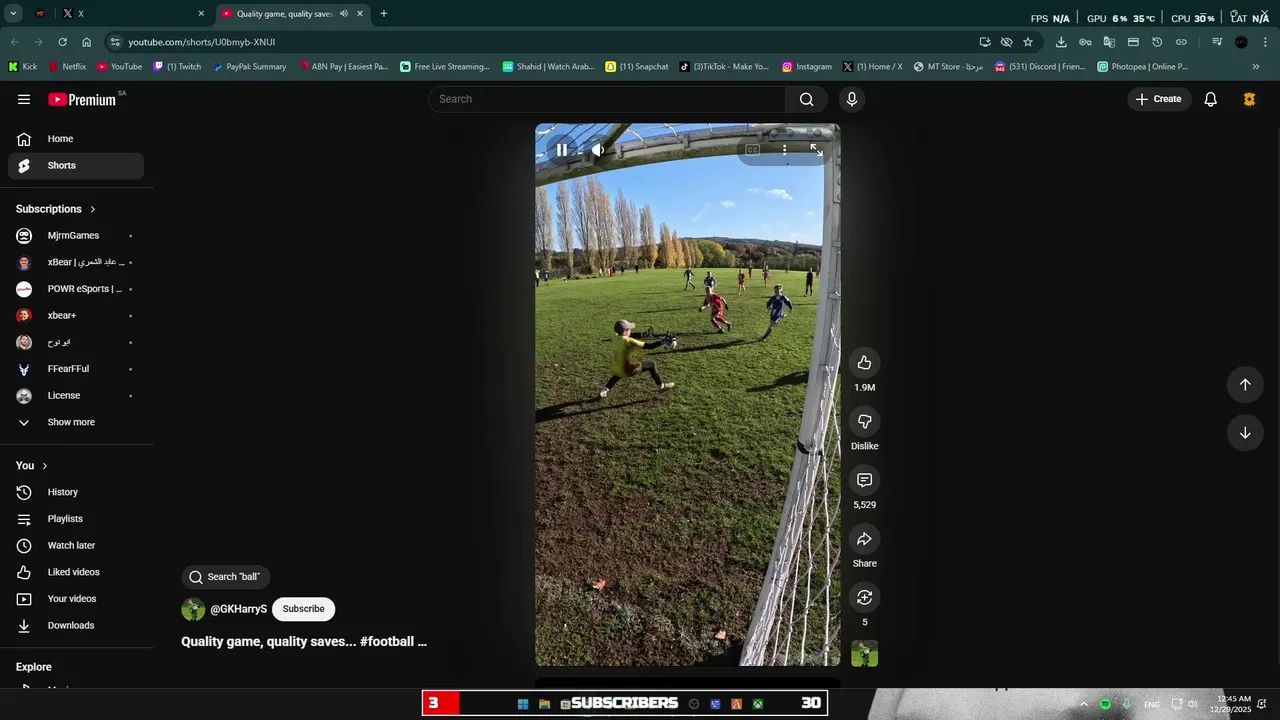Image resolution: width=1280 pixels, height=720 pixels.
Task: Open the browser media controls
Action: [1217, 42]
